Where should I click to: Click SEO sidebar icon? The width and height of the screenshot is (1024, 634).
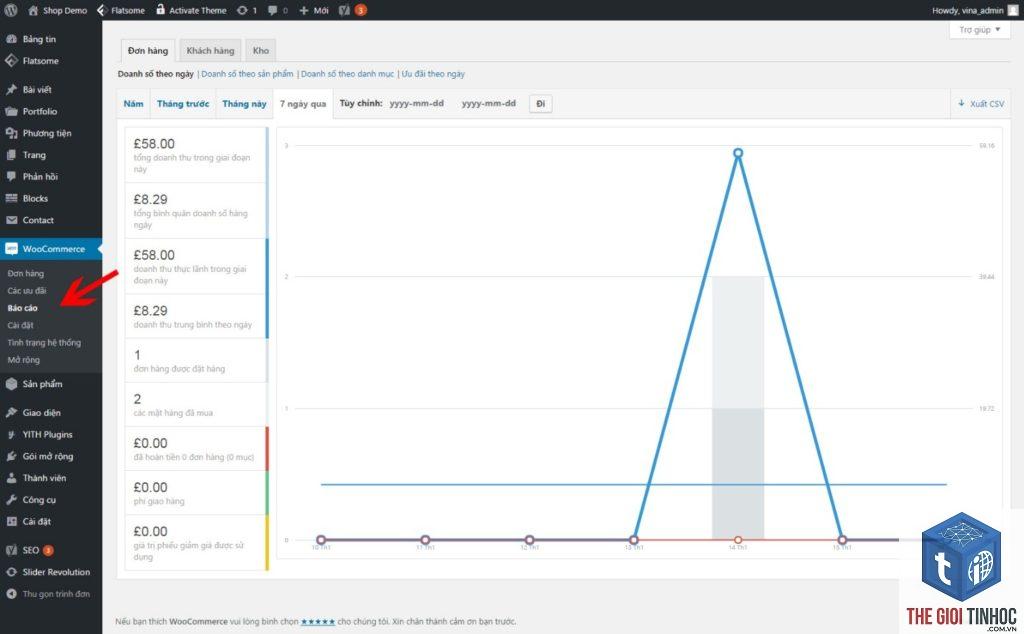click(x=11, y=550)
